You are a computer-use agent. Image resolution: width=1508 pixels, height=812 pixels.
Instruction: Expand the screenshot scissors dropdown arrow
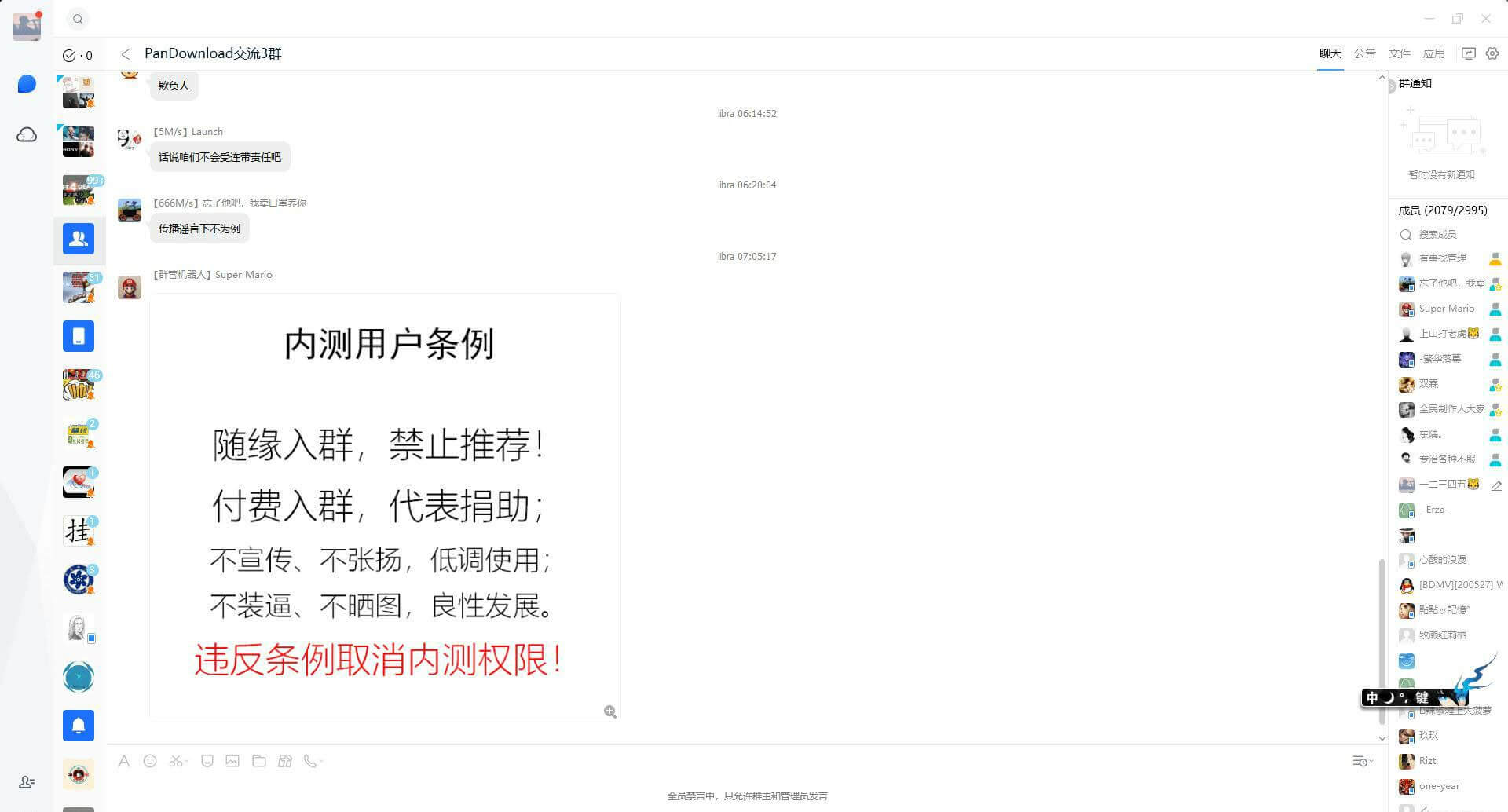186,762
